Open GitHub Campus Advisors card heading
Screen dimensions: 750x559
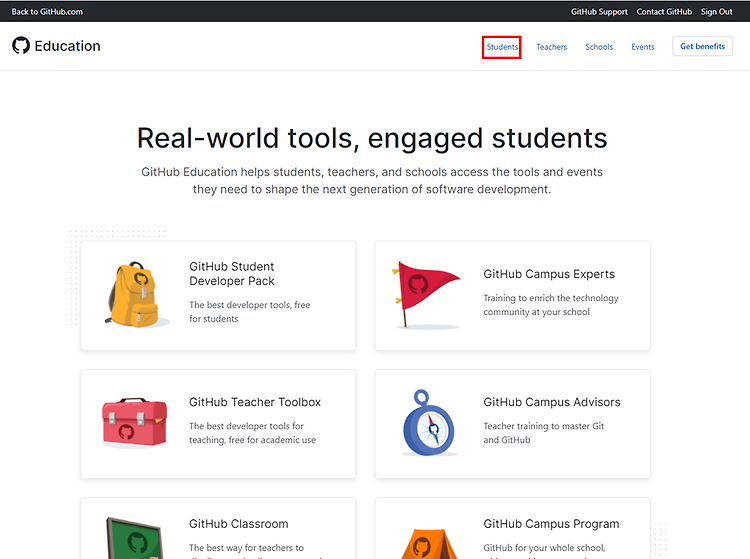551,402
